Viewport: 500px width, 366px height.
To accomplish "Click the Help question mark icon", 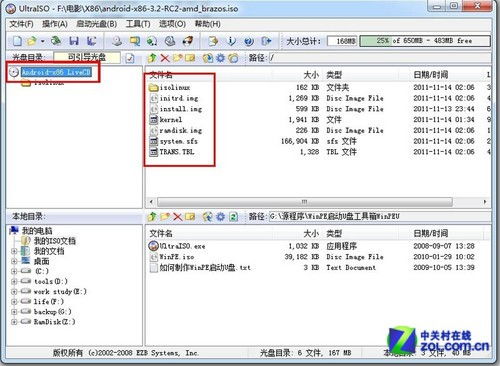I will 249,41.
